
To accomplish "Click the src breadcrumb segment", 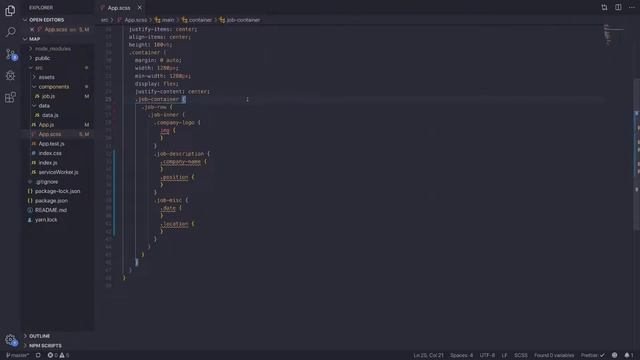I will tap(104, 20).
